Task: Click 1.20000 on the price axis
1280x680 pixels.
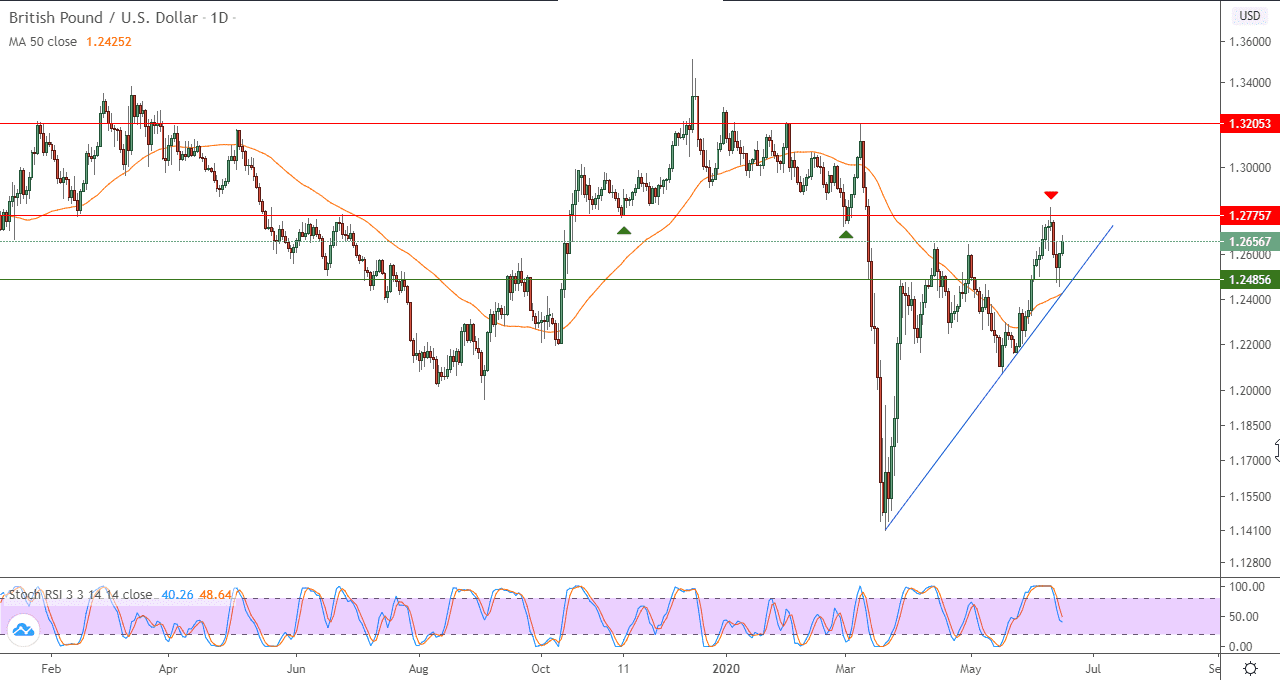Action: click(1250, 390)
